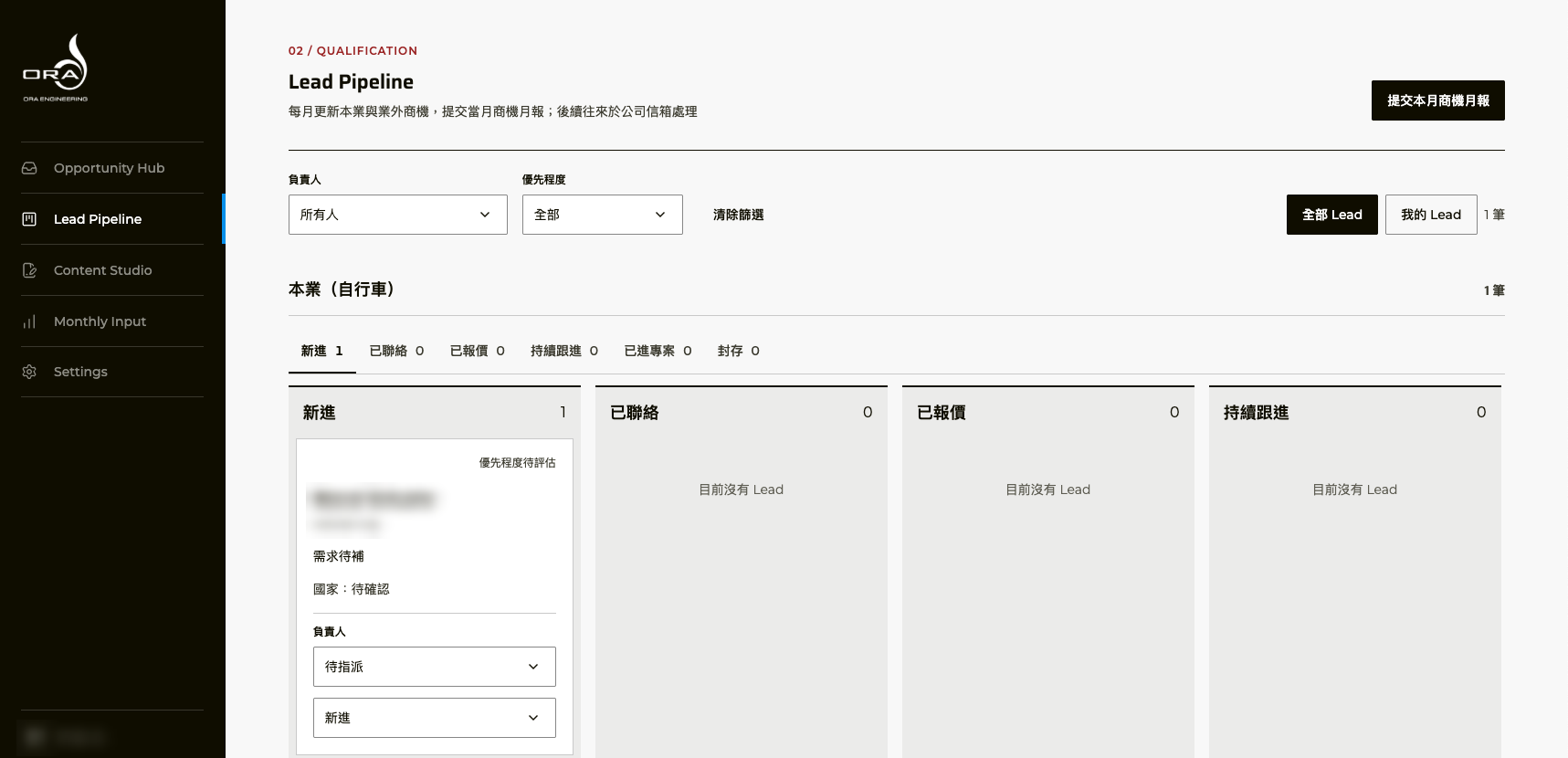1568x758 pixels.
Task: Open the 優先程度 filter dropdown showing 全部
Action: [603, 215]
